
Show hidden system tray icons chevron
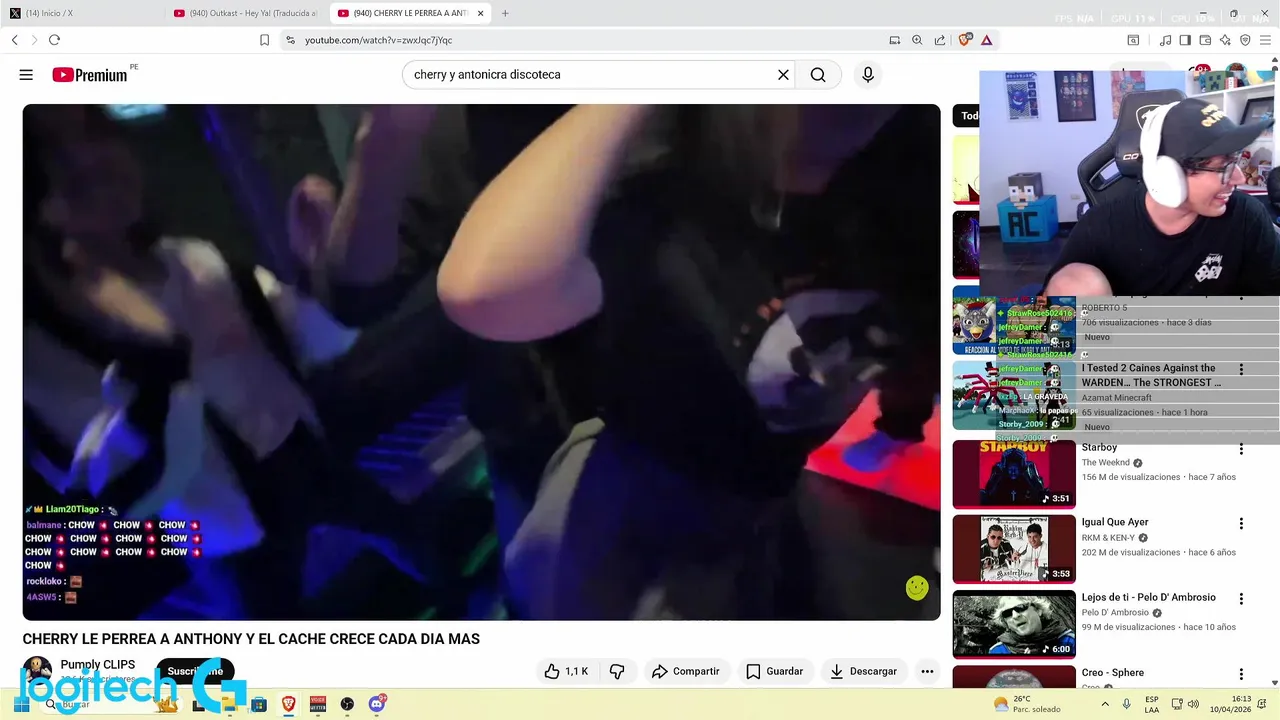pyautogui.click(x=1105, y=704)
